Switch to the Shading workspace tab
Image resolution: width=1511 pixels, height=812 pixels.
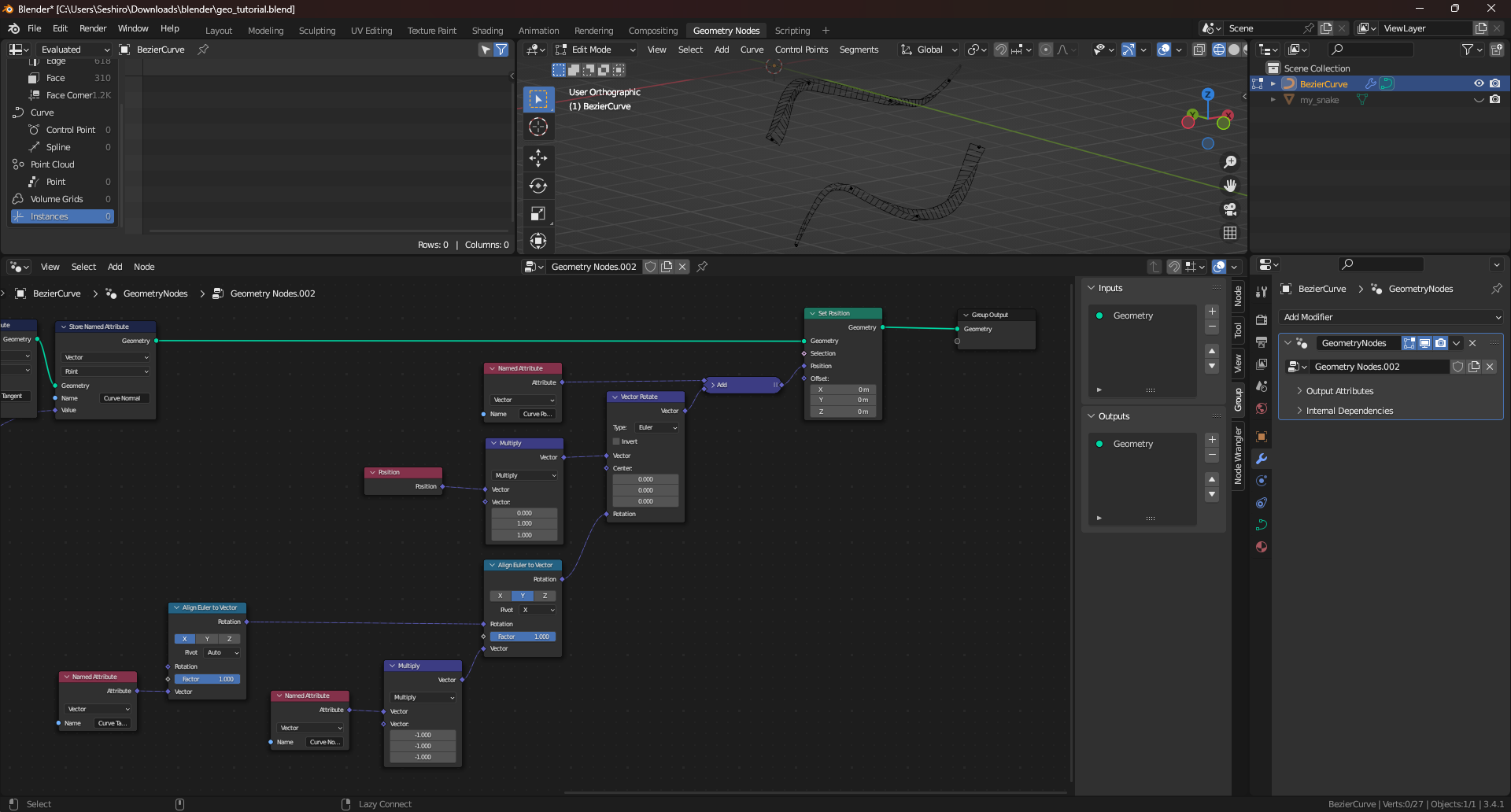[x=487, y=31]
